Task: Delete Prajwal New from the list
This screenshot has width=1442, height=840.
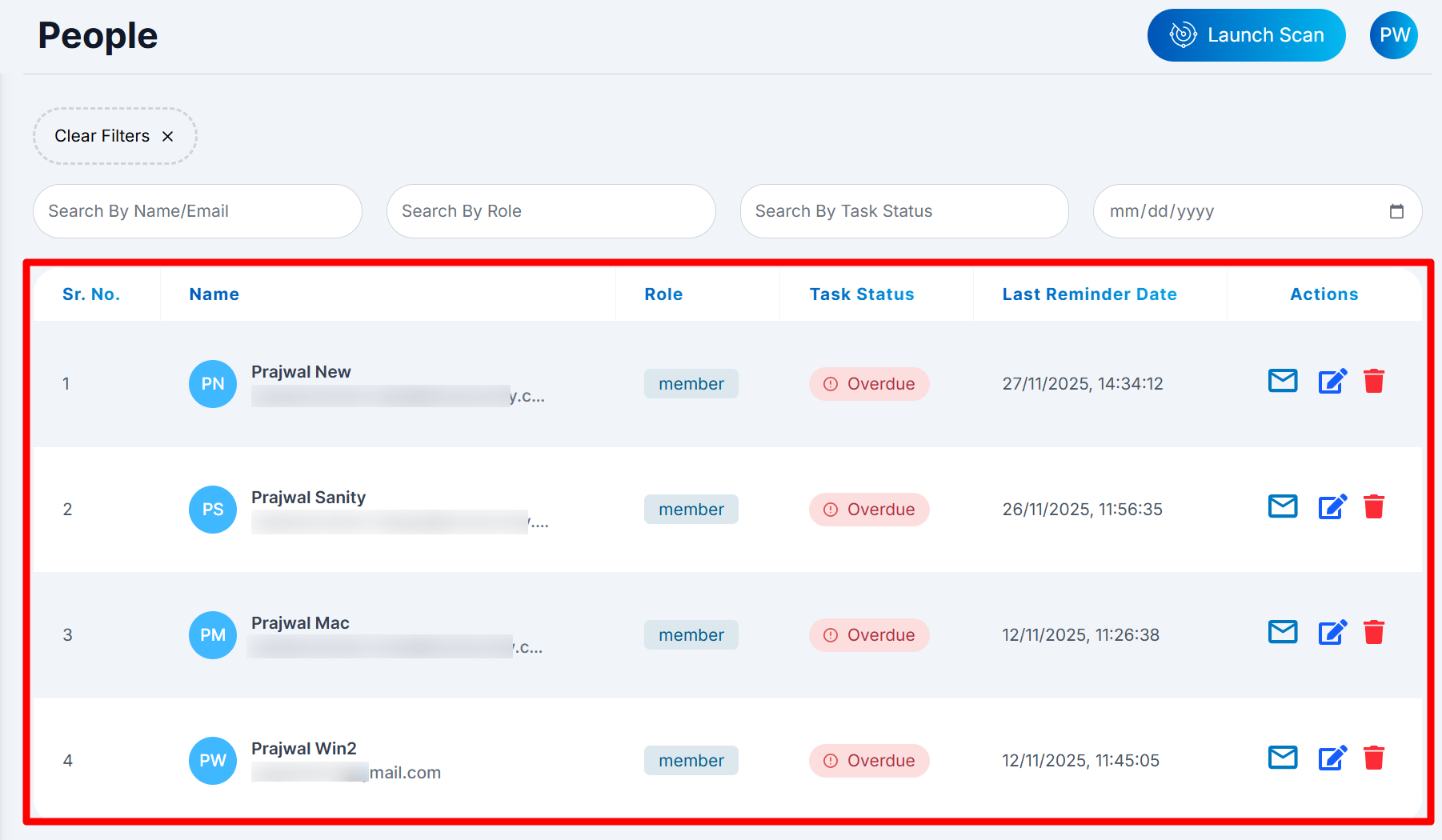Action: pyautogui.click(x=1374, y=382)
